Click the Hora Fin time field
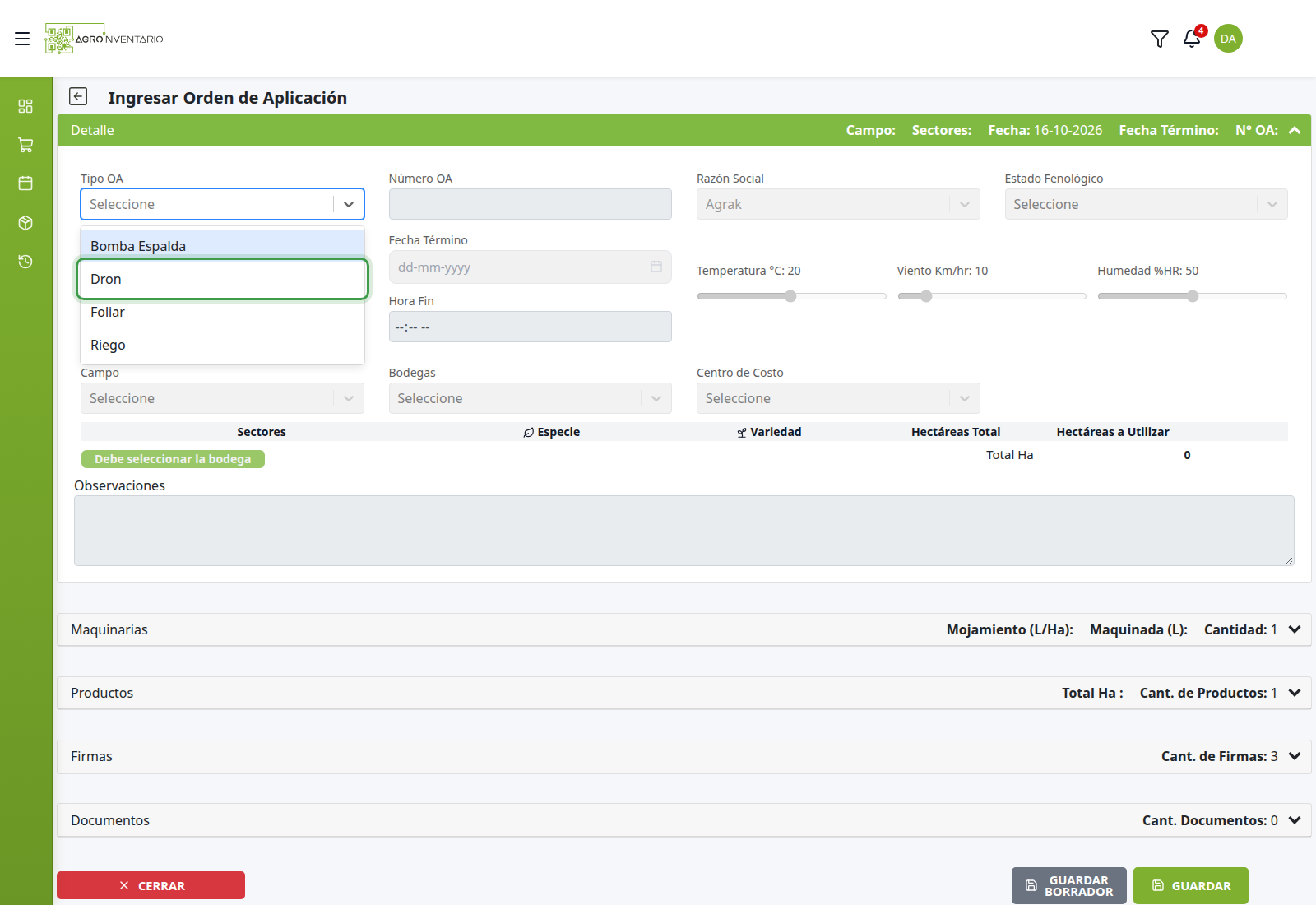Image resolution: width=1316 pixels, height=905 pixels. click(x=530, y=327)
